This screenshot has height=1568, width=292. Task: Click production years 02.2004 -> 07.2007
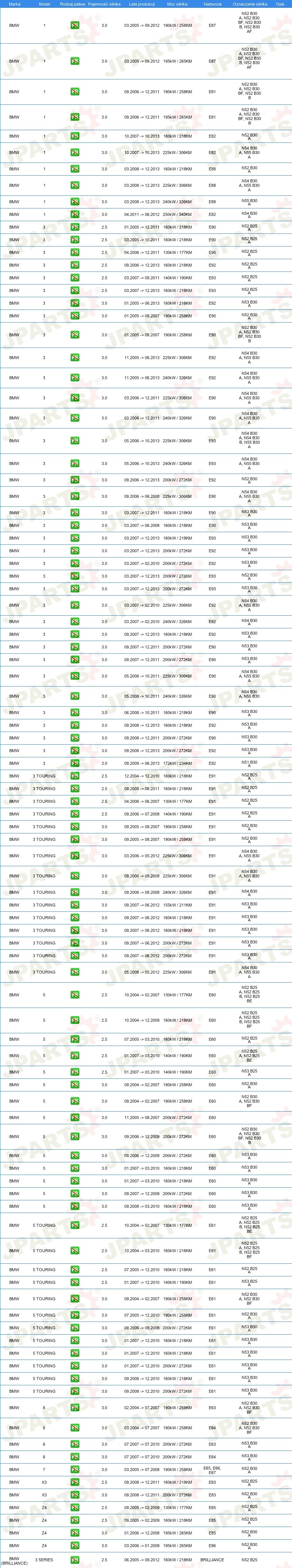pyautogui.click(x=142, y=1407)
